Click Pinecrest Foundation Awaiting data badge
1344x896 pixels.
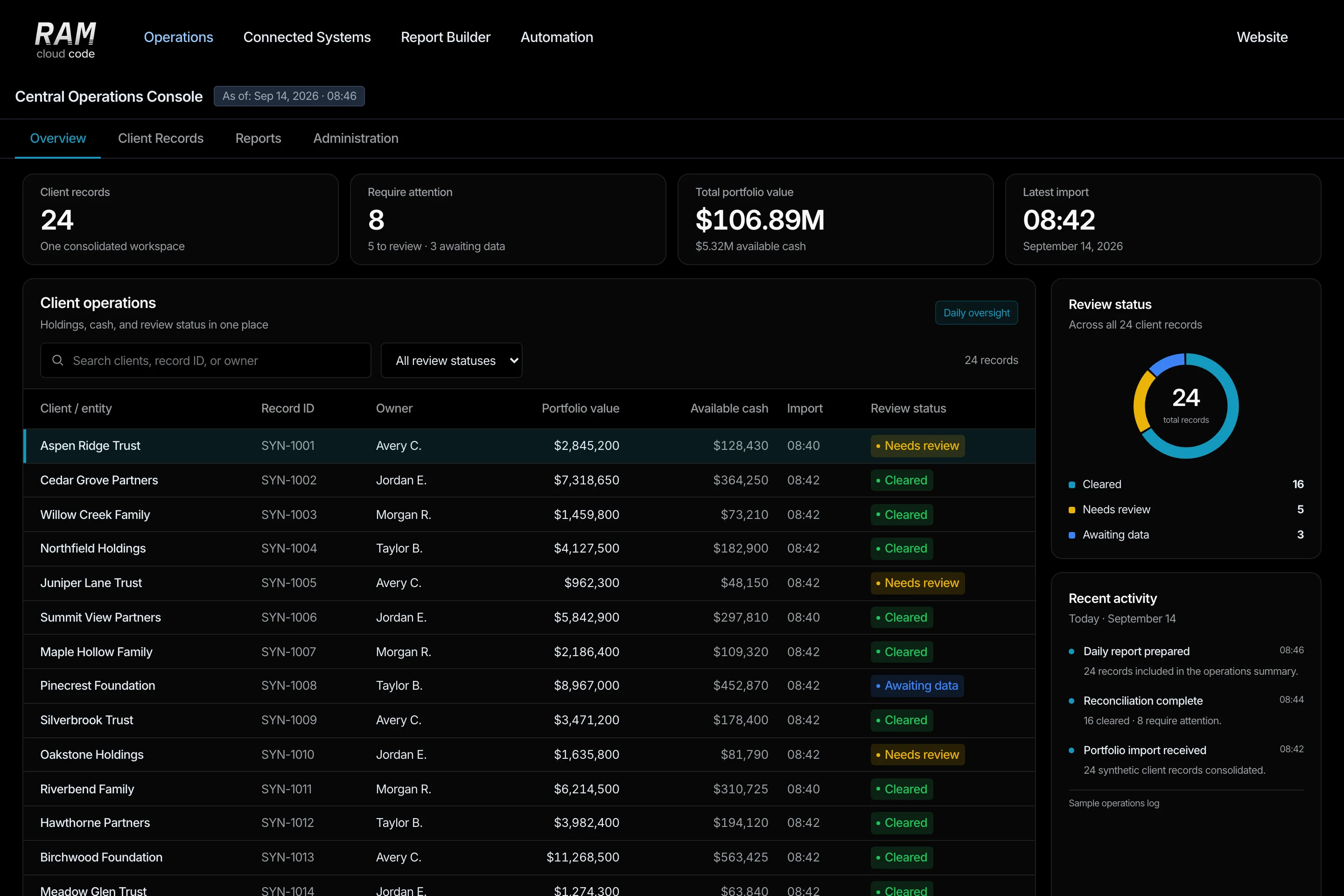917,685
